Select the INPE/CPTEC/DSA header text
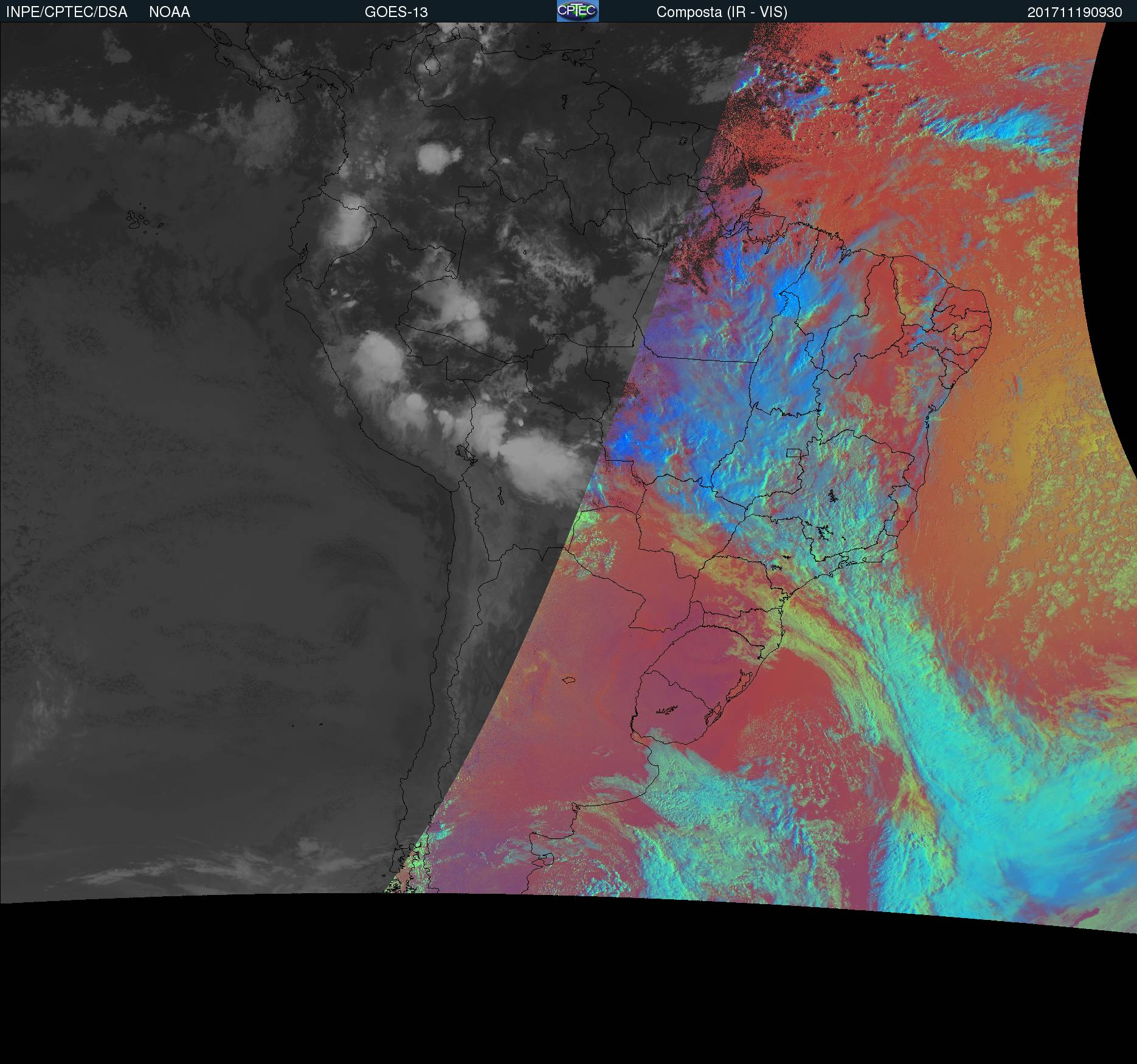The width and height of the screenshot is (1137, 1064). [67, 12]
